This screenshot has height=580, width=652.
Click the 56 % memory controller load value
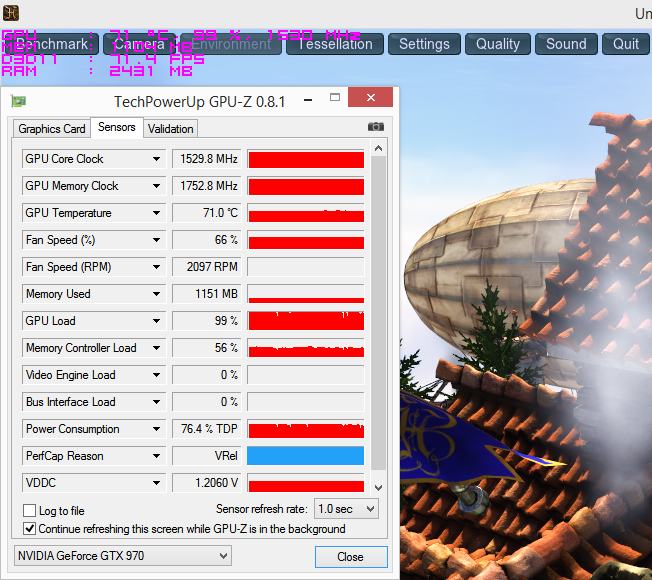coord(207,348)
